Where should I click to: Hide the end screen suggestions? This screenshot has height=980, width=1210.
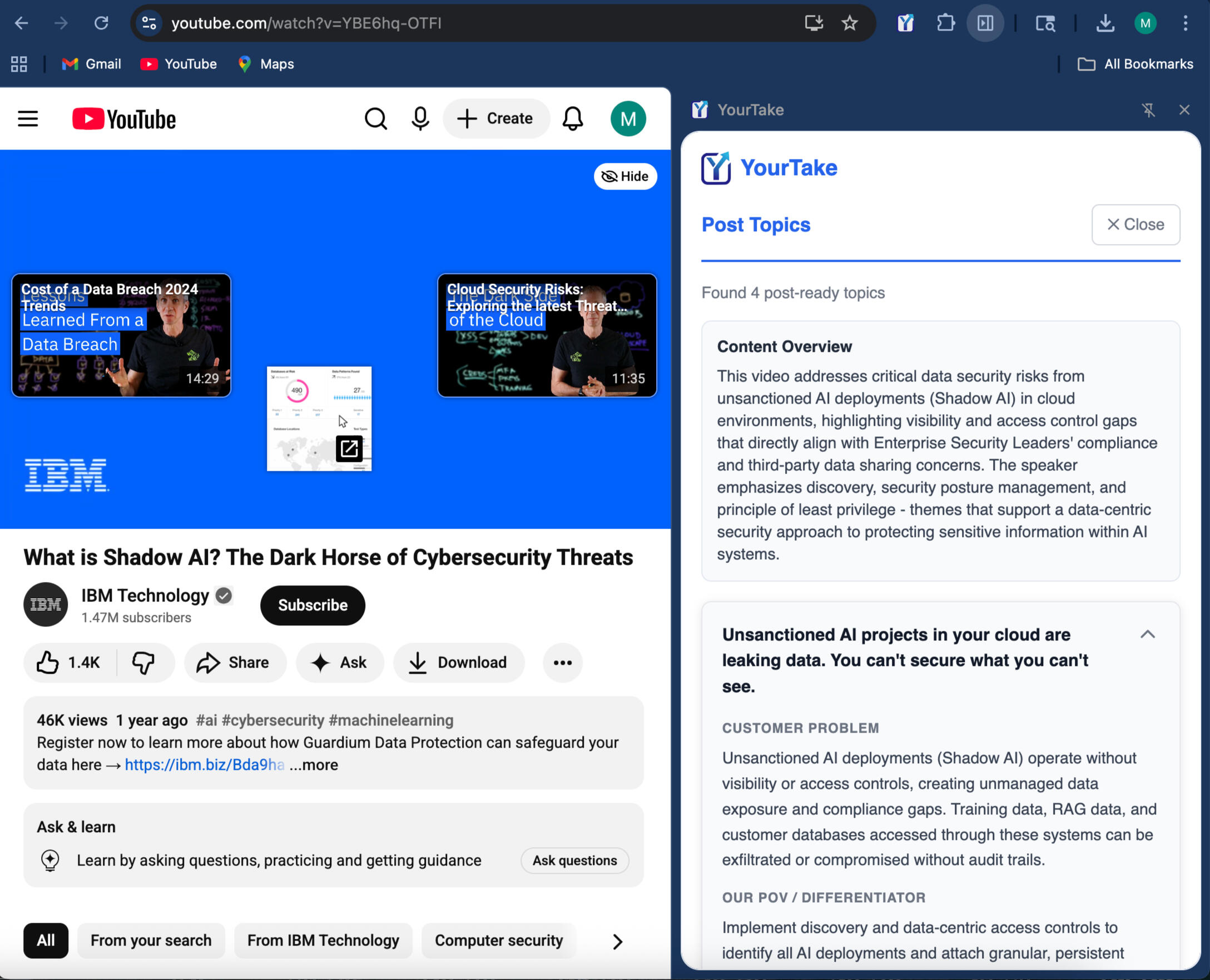(625, 176)
